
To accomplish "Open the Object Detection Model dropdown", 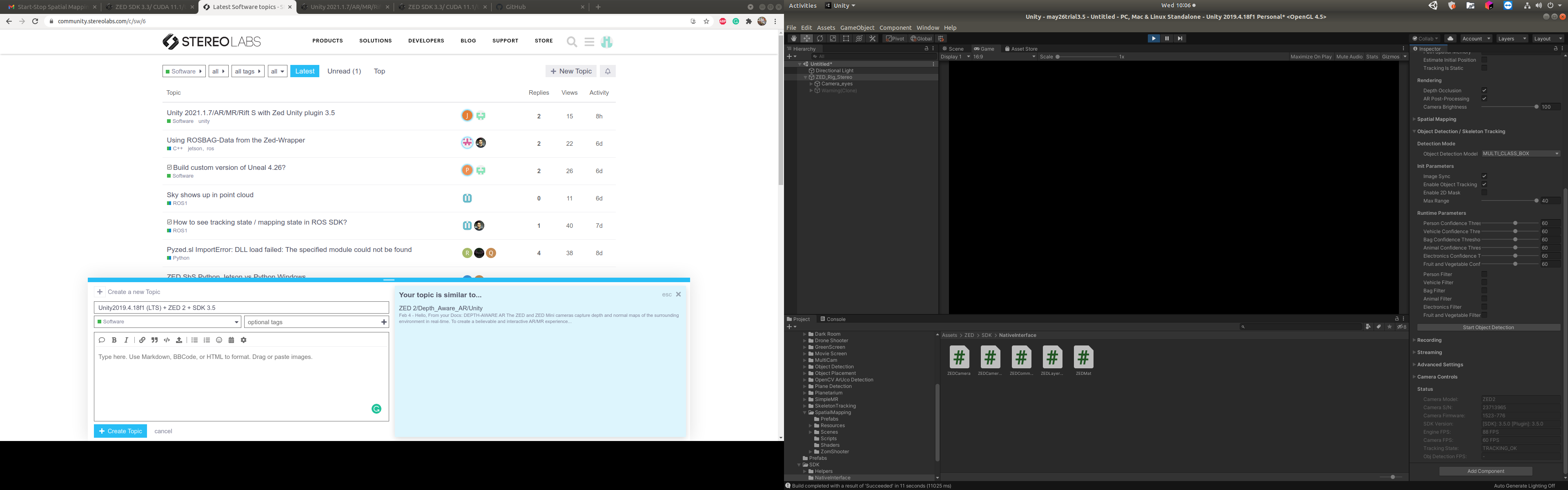I will (x=1521, y=154).
